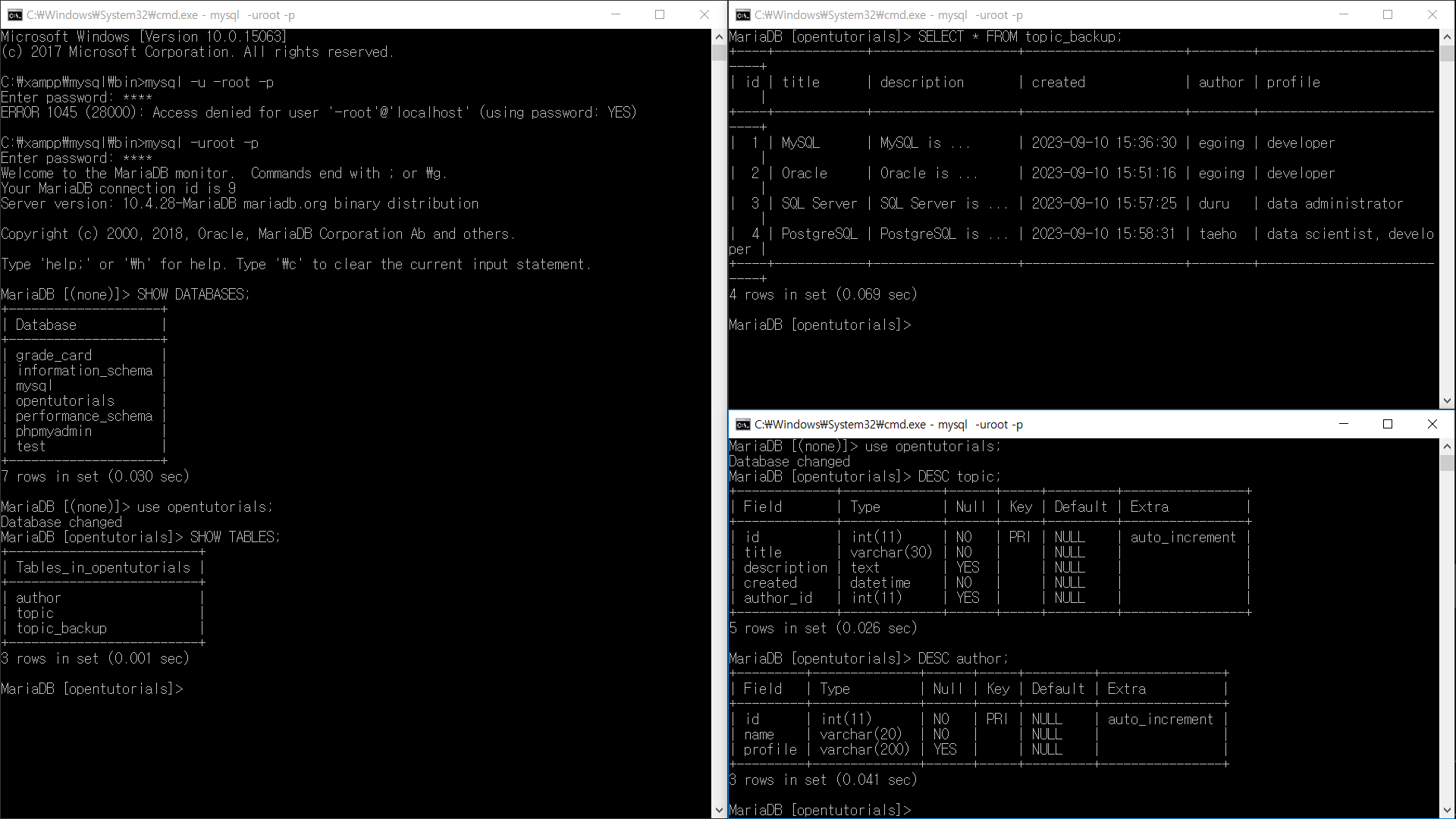1456x819 pixels.
Task: Click the cmd icon in top-right window title bar
Action: [742, 14]
